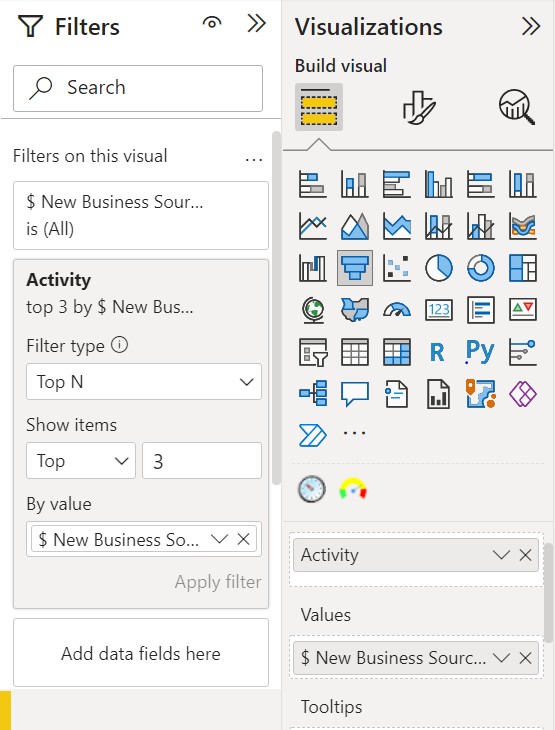Get more visuals via the ellipsis

pyautogui.click(x=354, y=433)
